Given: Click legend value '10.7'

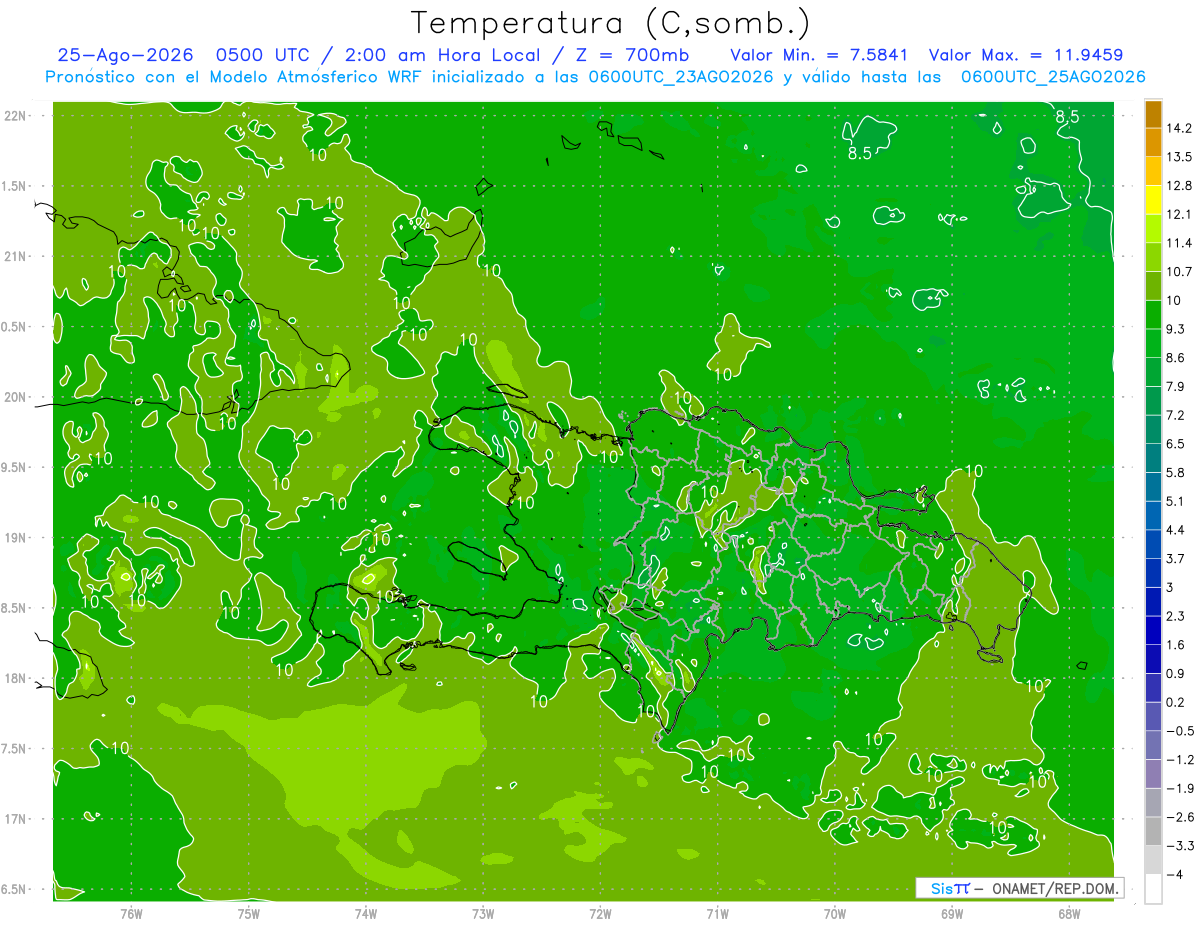Looking at the screenshot, I should point(1178,272).
